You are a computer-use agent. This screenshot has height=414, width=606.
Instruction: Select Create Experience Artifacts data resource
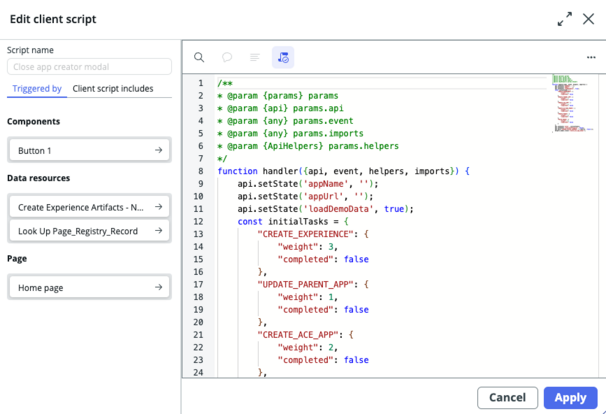(89, 207)
